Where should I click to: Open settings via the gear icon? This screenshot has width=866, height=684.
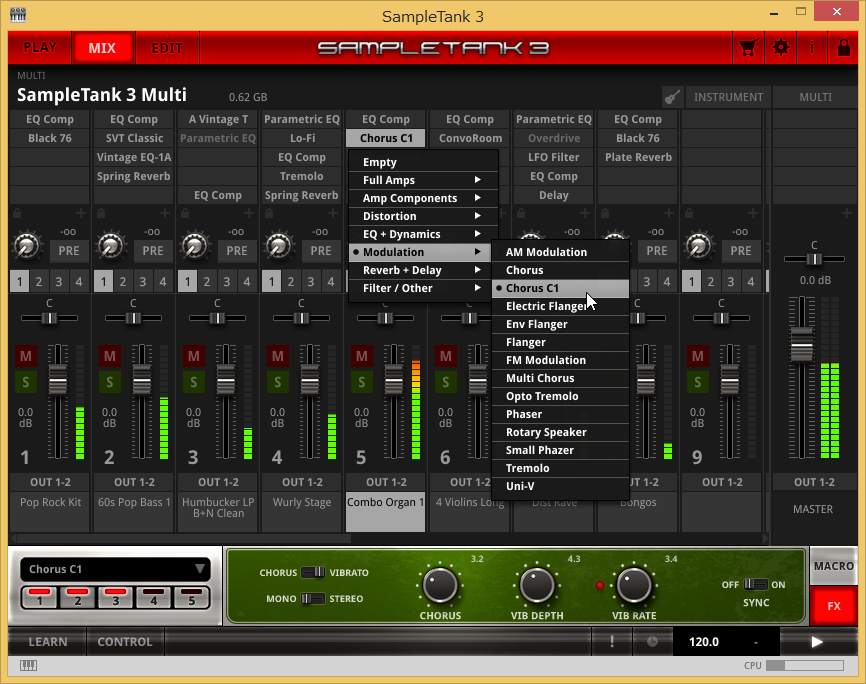pyautogui.click(x=780, y=48)
